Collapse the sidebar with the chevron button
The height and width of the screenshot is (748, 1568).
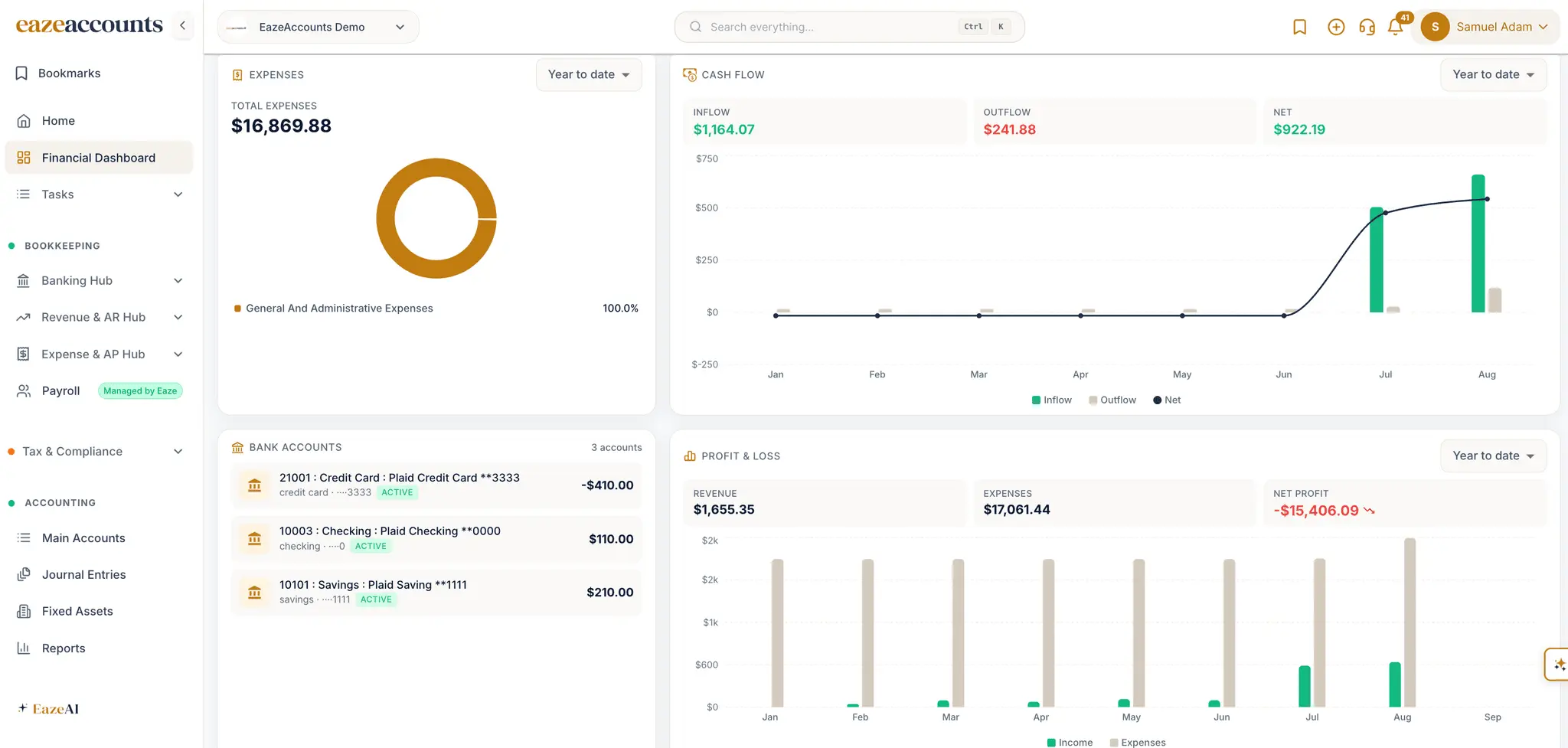point(182,25)
